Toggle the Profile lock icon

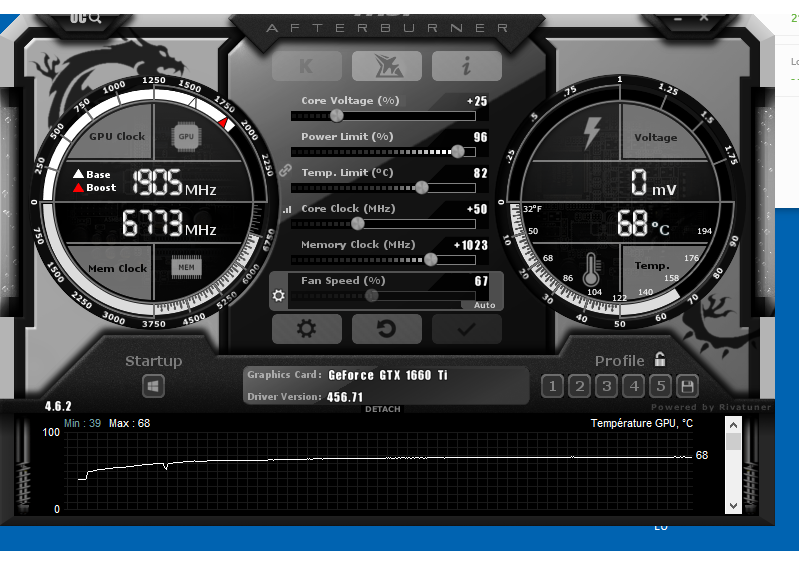click(660, 359)
